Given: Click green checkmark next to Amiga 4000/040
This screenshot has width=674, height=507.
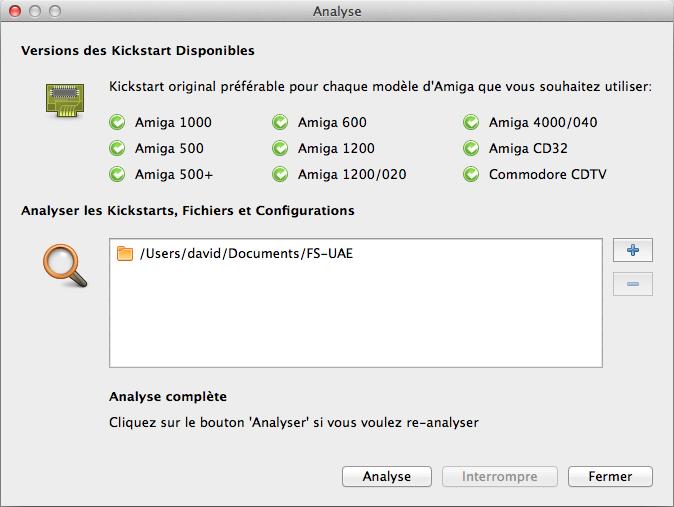Looking at the screenshot, I should pyautogui.click(x=471, y=123).
